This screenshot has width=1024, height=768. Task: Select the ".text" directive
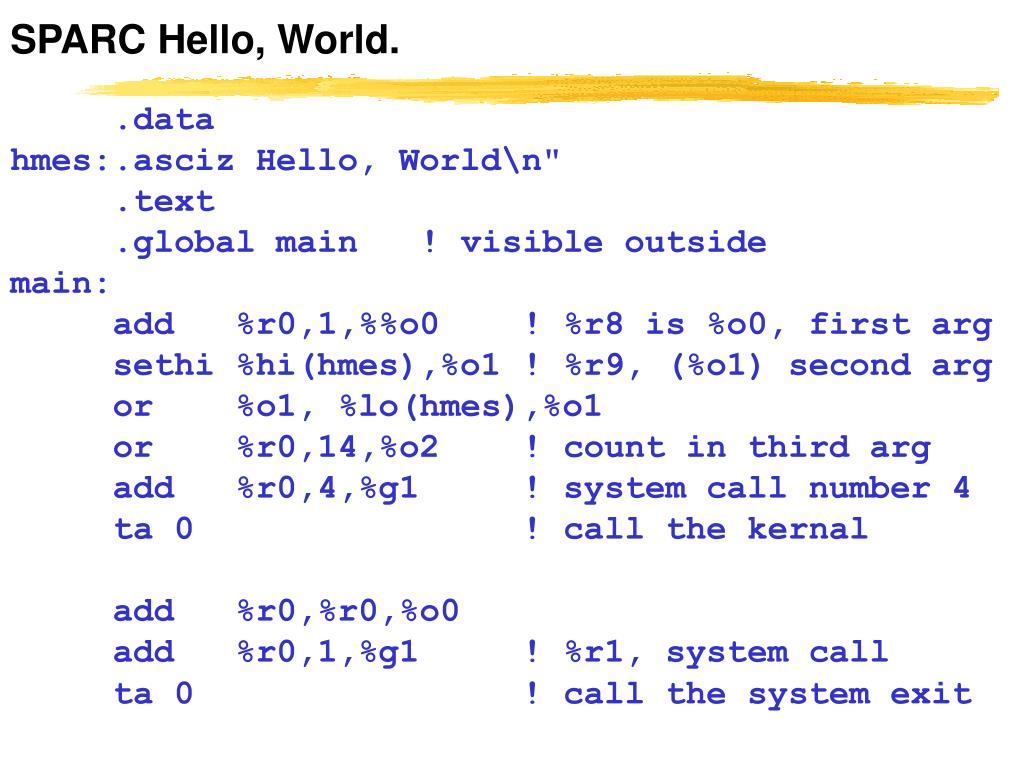click(x=166, y=201)
